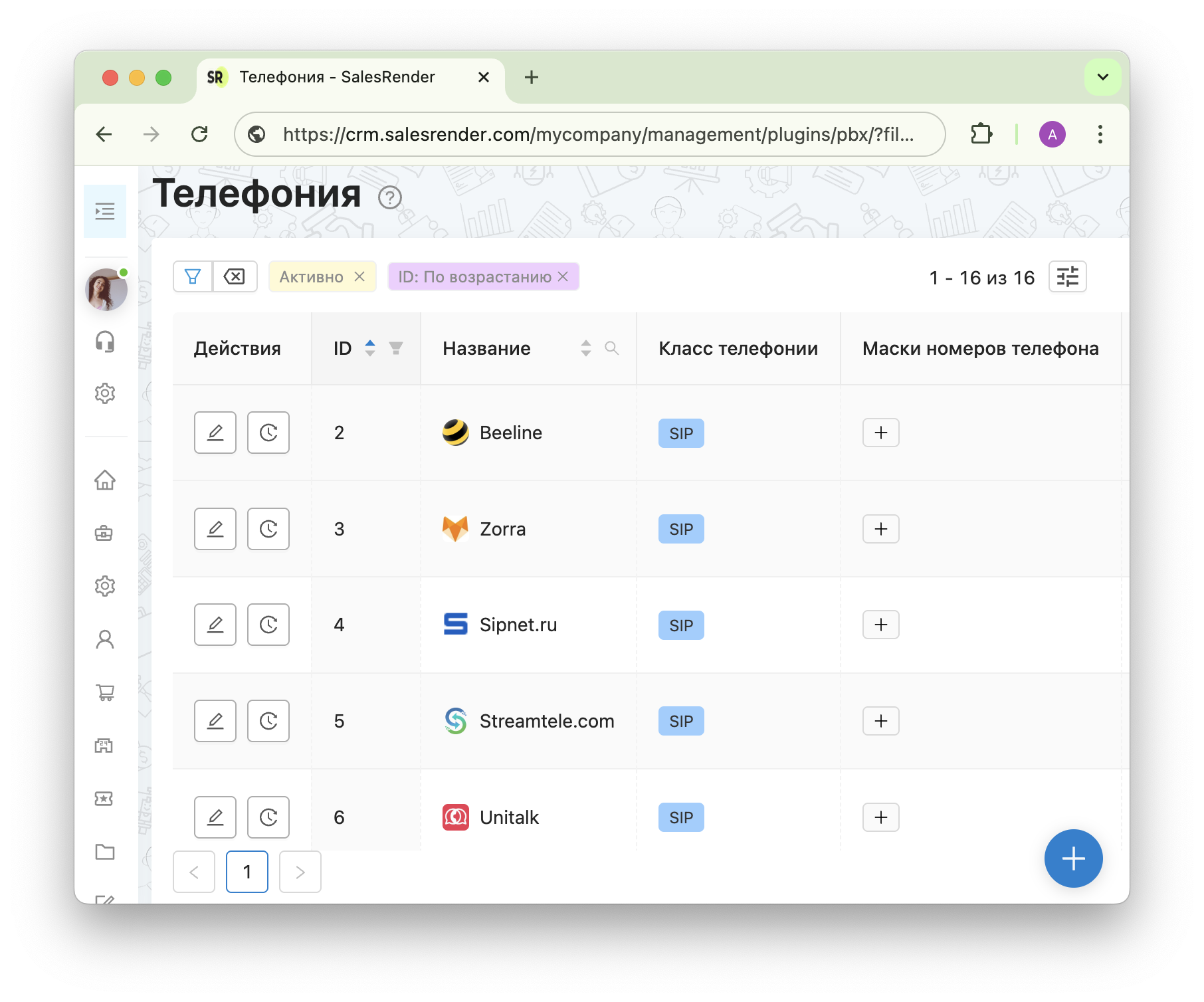
Task: Open the browser three-dot menu
Action: pyautogui.click(x=1100, y=134)
